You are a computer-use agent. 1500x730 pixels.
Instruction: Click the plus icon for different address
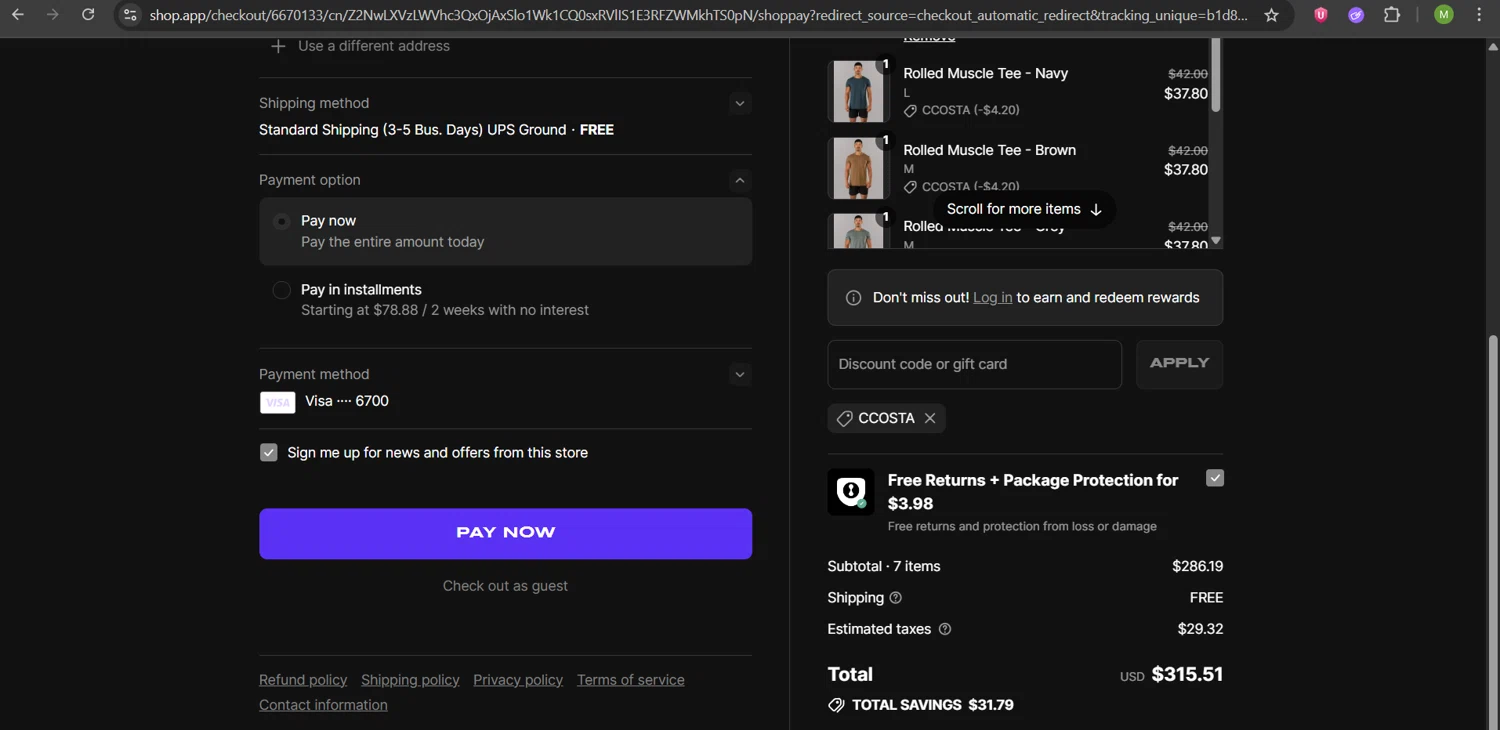279,46
